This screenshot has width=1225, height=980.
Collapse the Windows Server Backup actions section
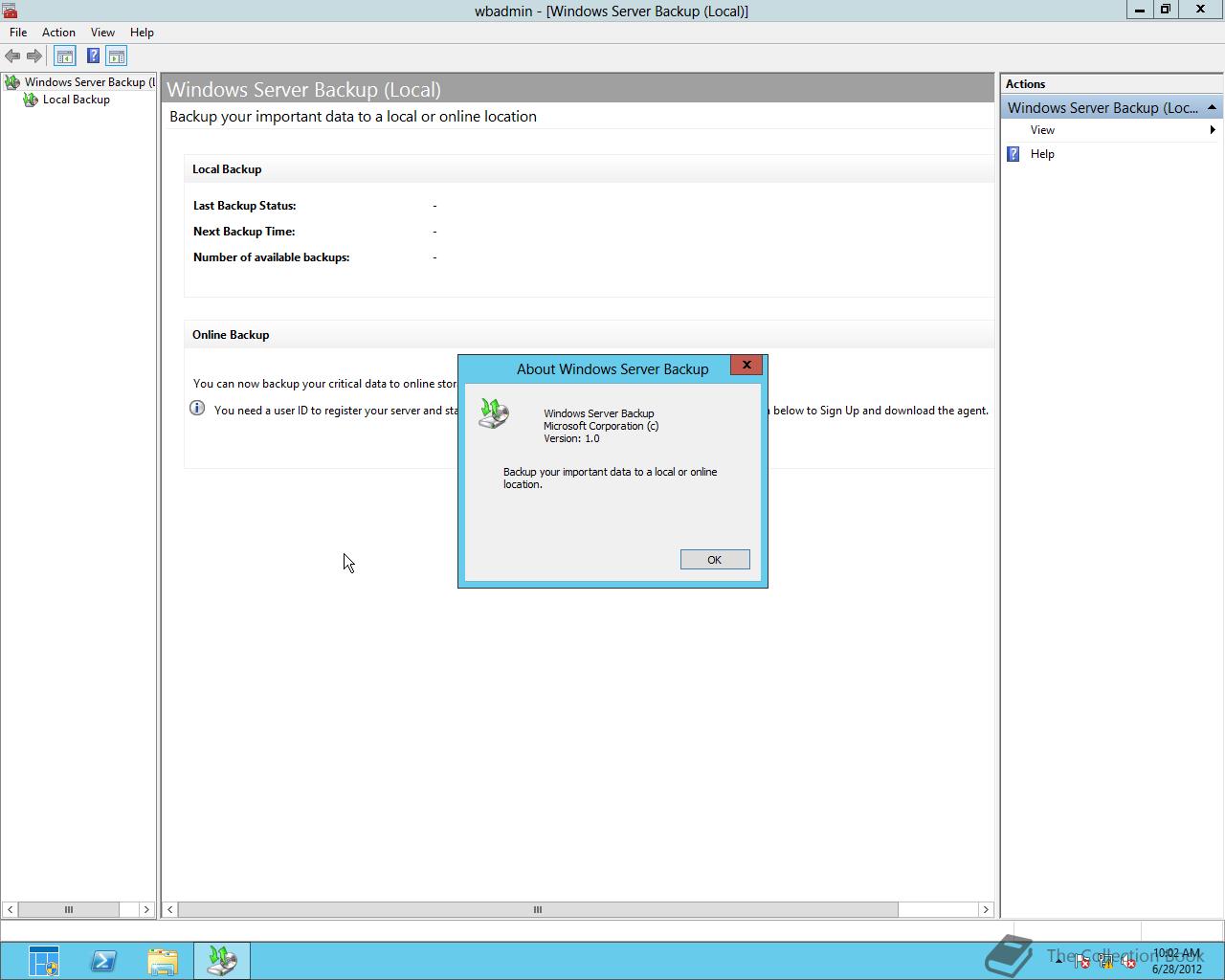coord(1212,107)
